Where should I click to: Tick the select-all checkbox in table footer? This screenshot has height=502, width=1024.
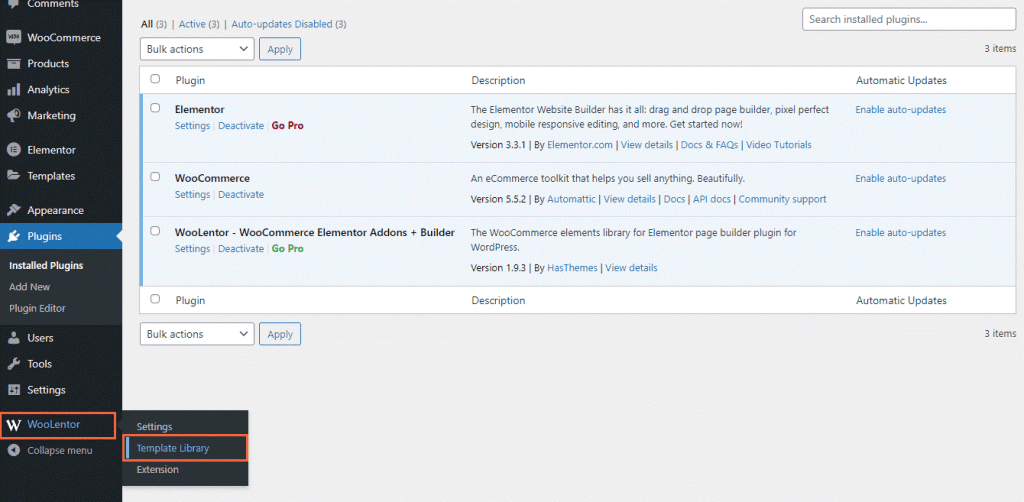coord(155,299)
